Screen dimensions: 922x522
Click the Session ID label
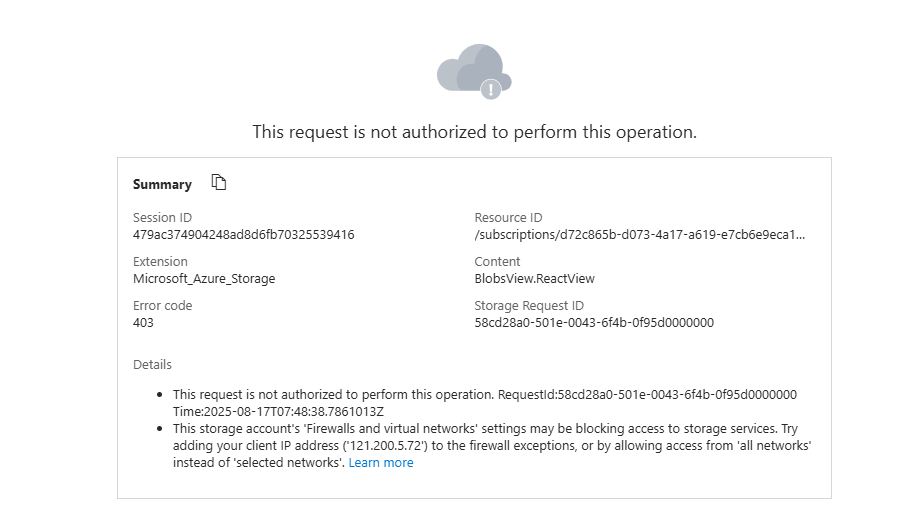click(162, 218)
